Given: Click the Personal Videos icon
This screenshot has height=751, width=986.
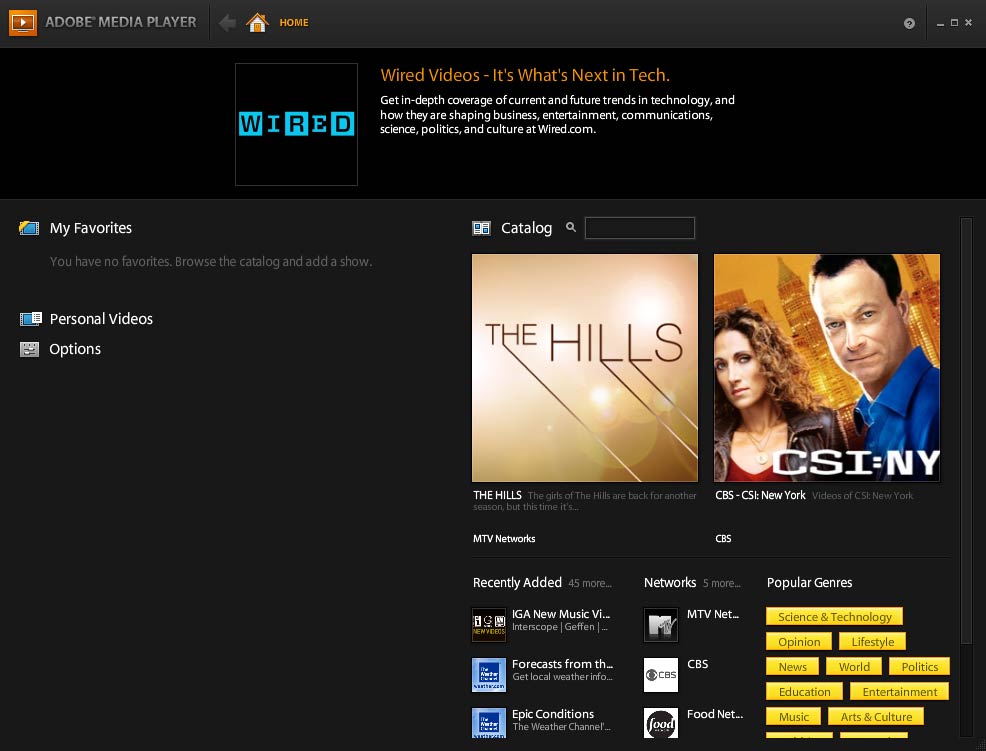Looking at the screenshot, I should pyautogui.click(x=30, y=319).
